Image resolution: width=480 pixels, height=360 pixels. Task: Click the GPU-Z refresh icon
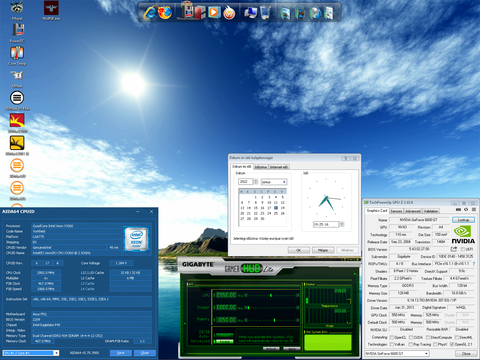pyautogui.click(x=466, y=210)
